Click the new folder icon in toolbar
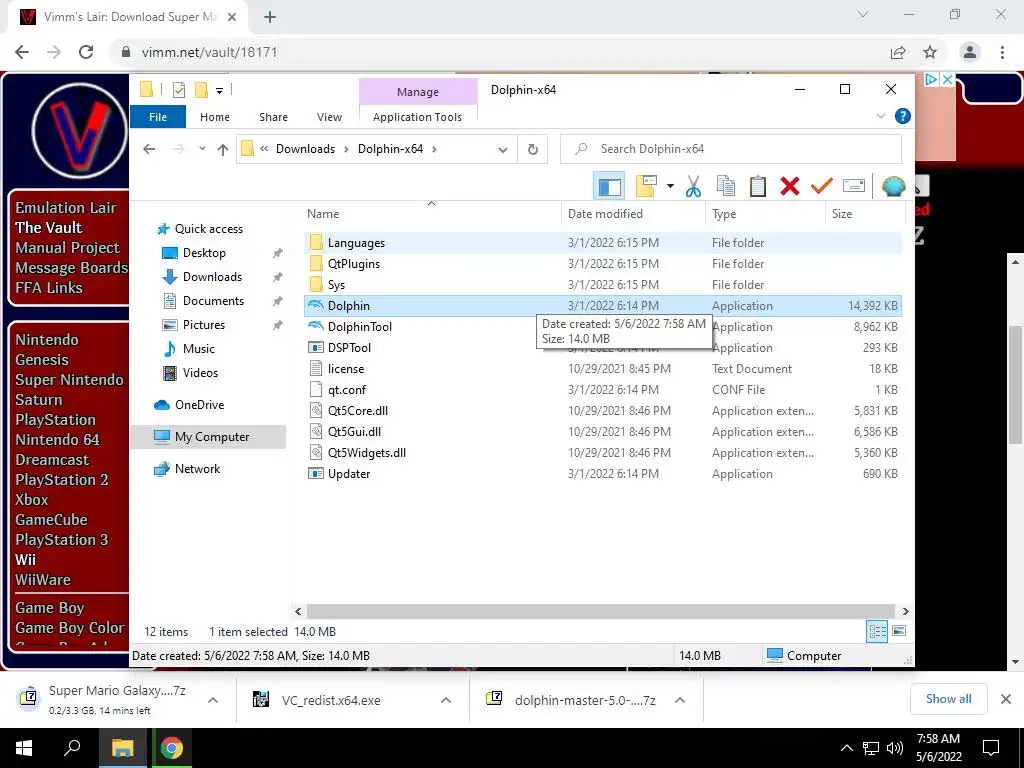1024x768 pixels. point(646,187)
